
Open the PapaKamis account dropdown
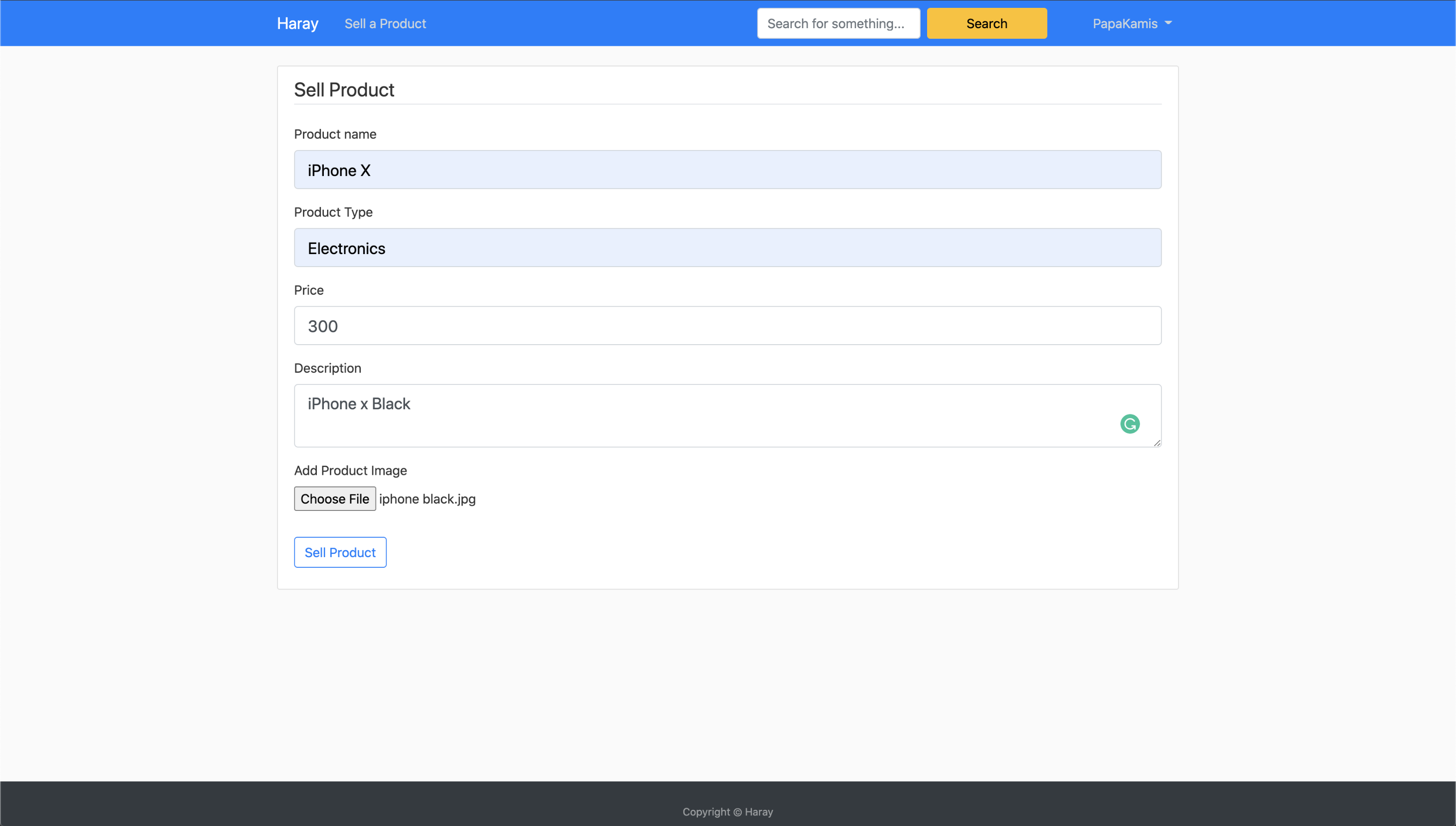point(1125,23)
